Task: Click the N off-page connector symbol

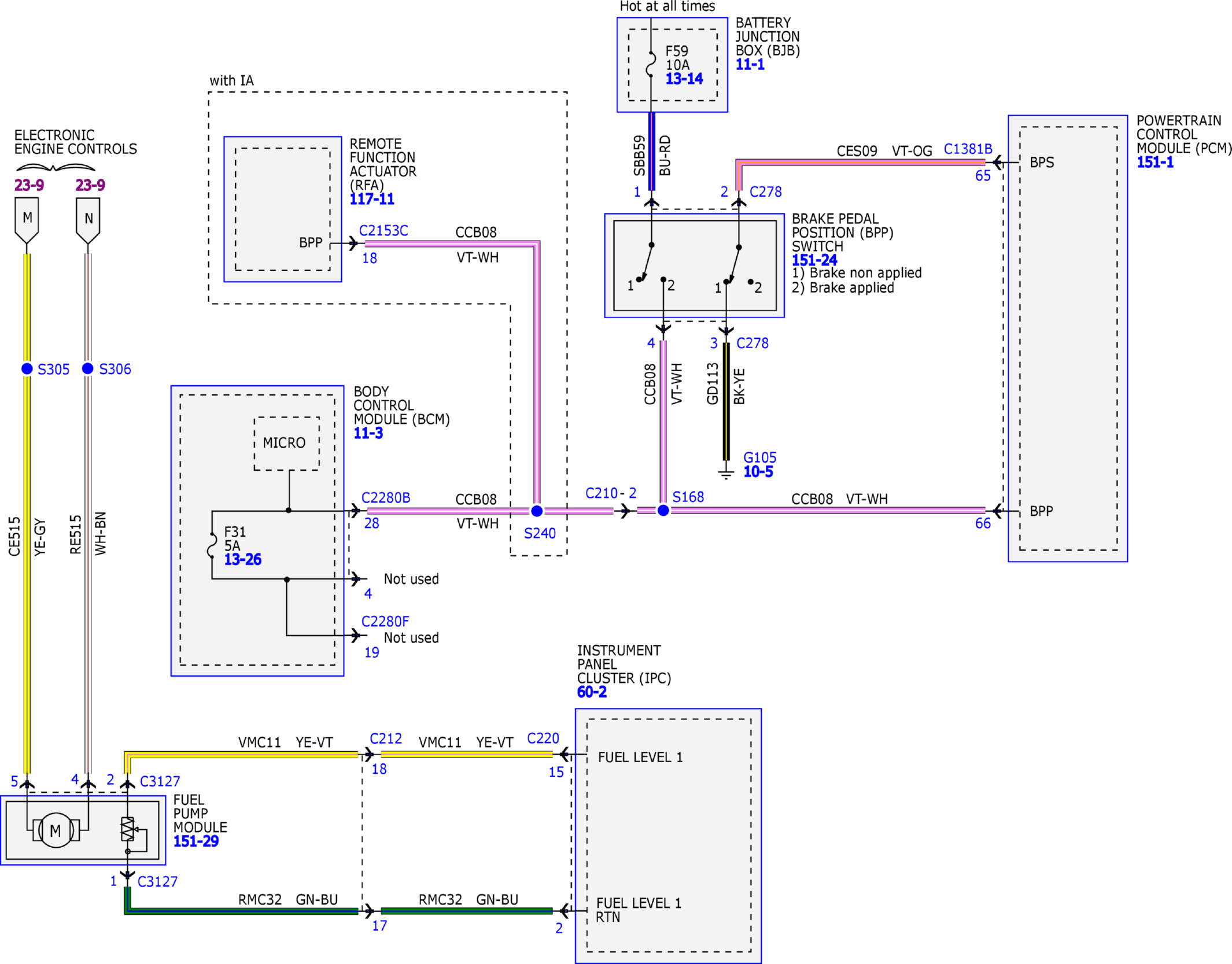Action: pos(88,220)
